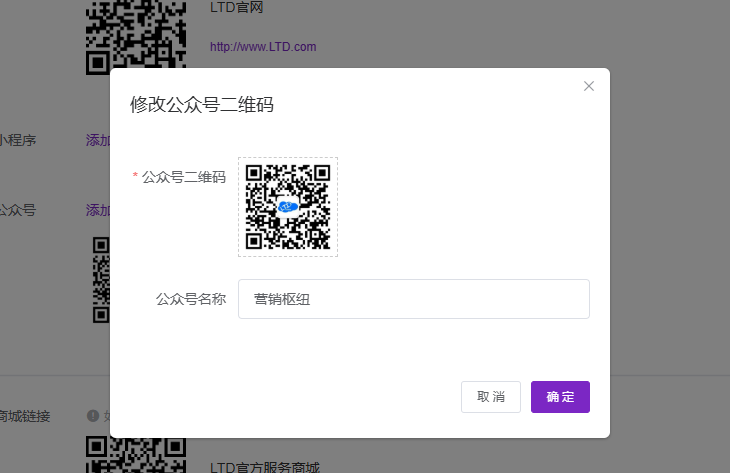Click the LTD官网 text
The width and height of the screenshot is (730, 473).
(237, 7)
